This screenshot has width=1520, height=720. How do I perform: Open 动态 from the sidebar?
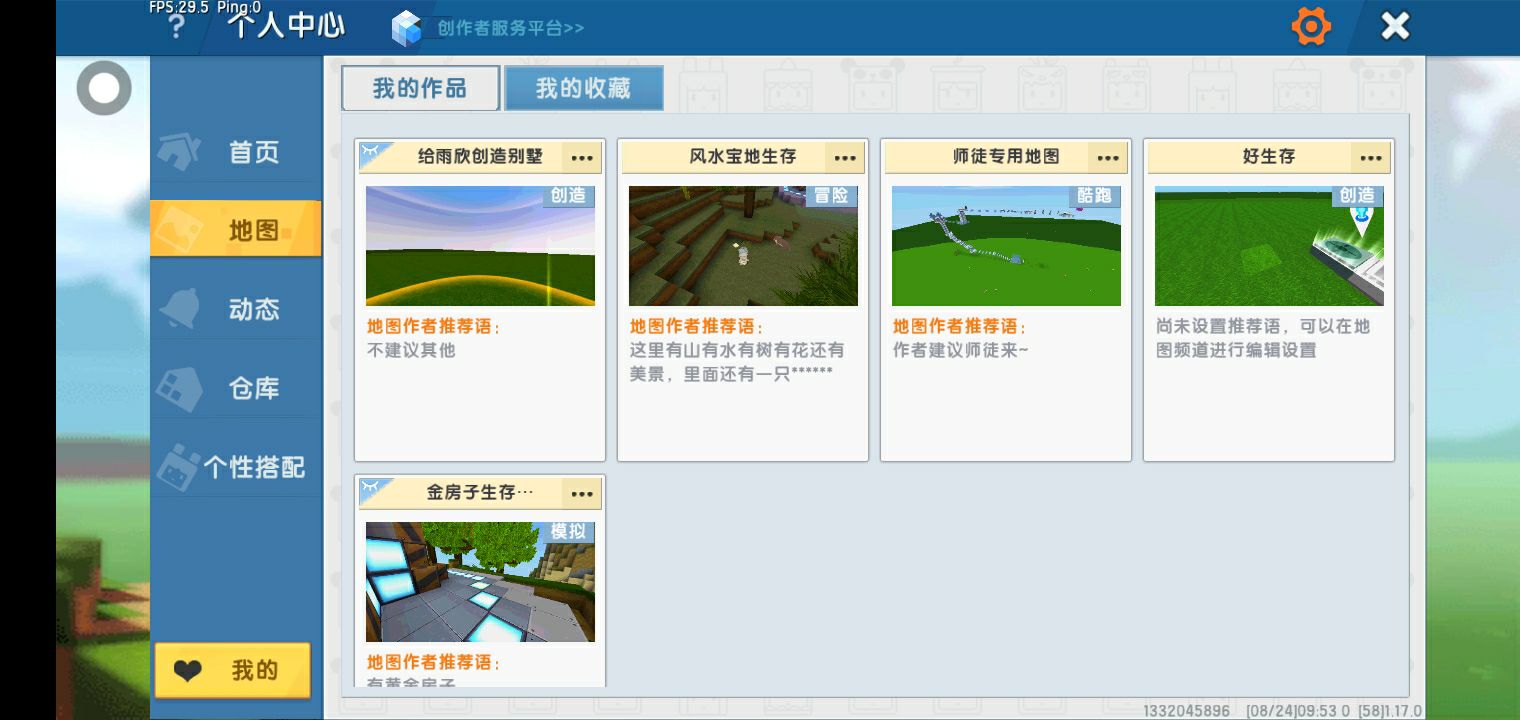pyautogui.click(x=236, y=309)
